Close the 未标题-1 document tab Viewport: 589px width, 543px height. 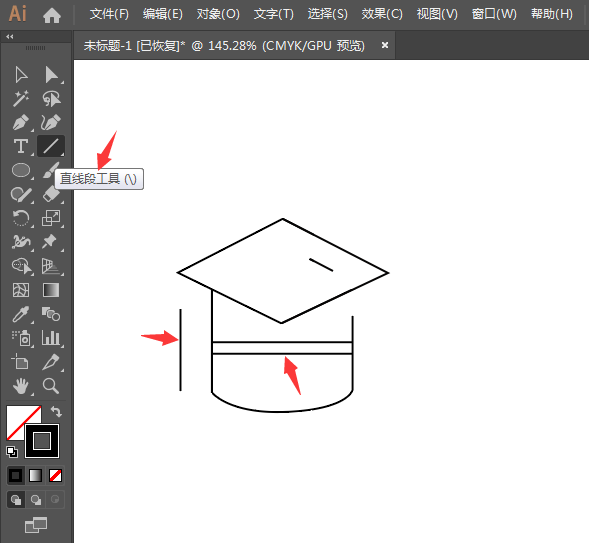point(385,45)
